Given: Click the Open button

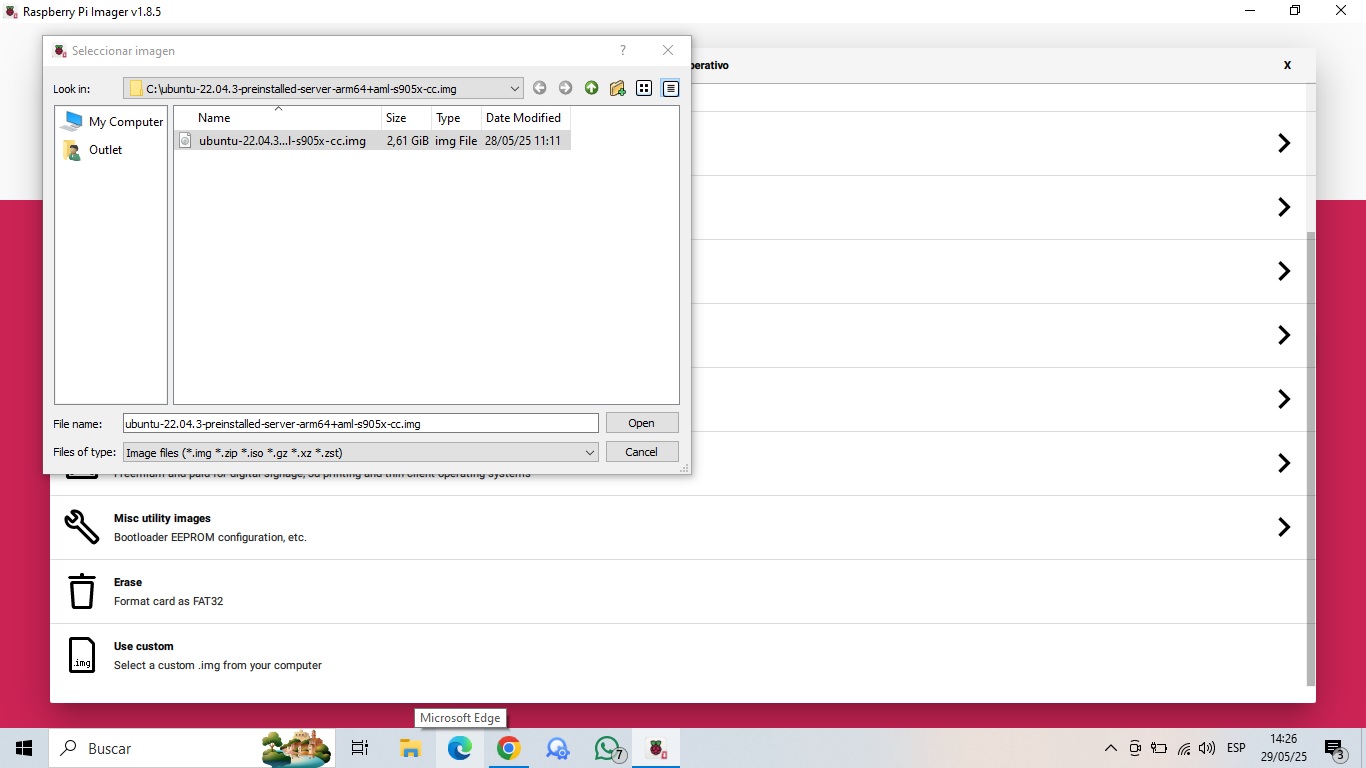Looking at the screenshot, I should click(x=642, y=423).
